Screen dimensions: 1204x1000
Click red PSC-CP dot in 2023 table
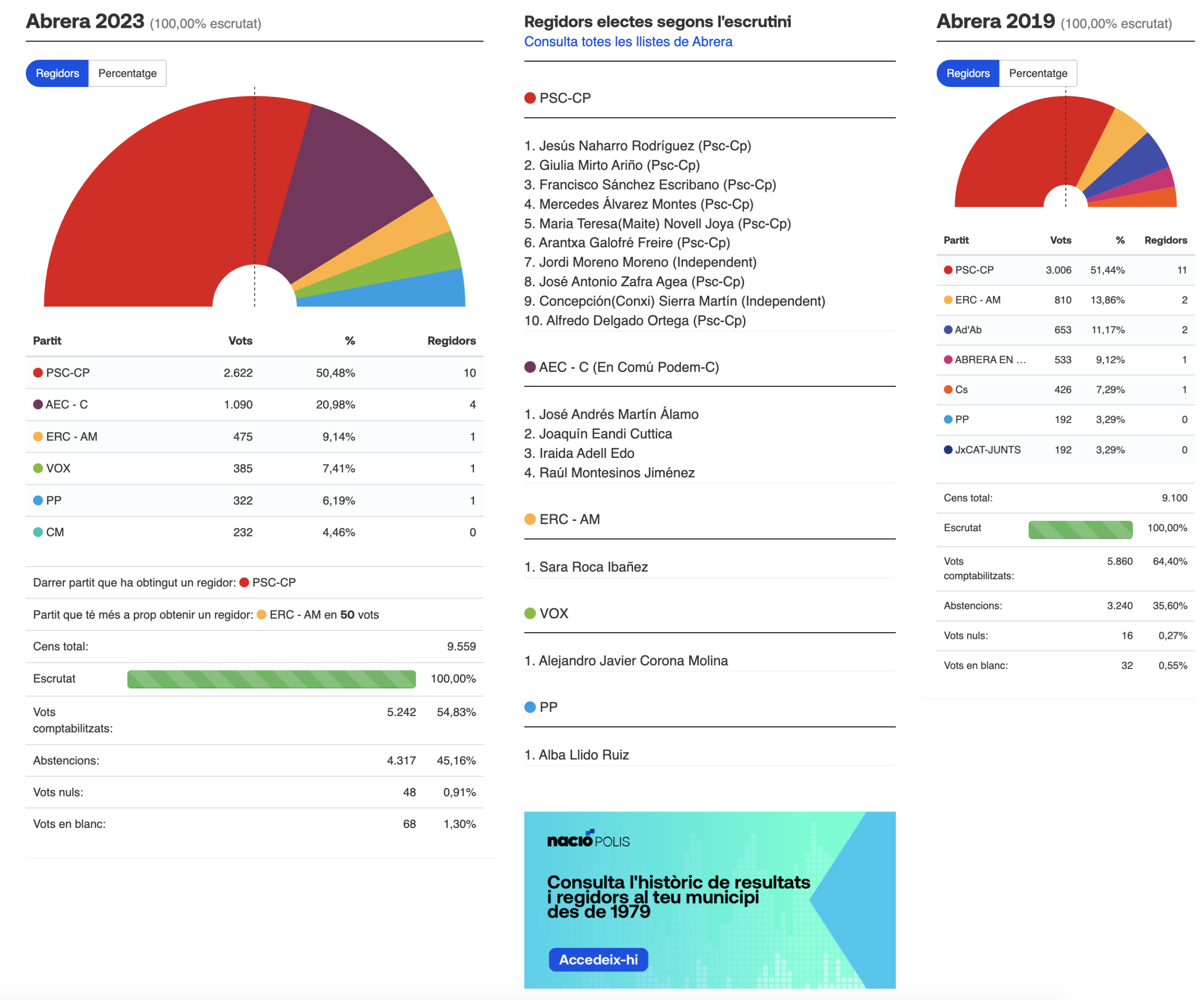coord(38,373)
